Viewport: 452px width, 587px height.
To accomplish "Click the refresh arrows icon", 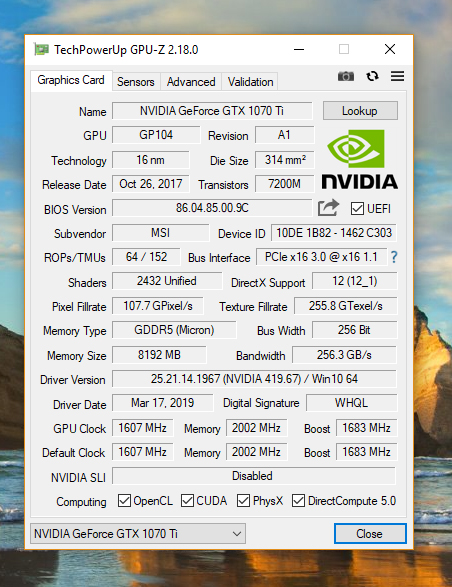I will tap(372, 76).
